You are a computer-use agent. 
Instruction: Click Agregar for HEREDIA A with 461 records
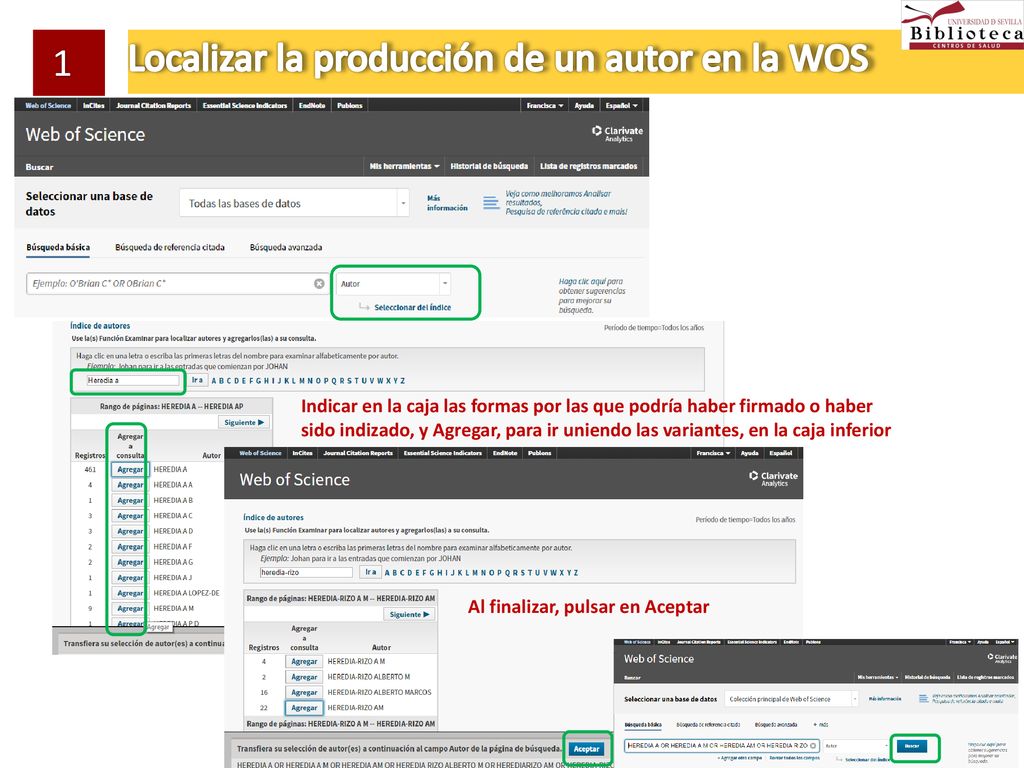point(130,469)
